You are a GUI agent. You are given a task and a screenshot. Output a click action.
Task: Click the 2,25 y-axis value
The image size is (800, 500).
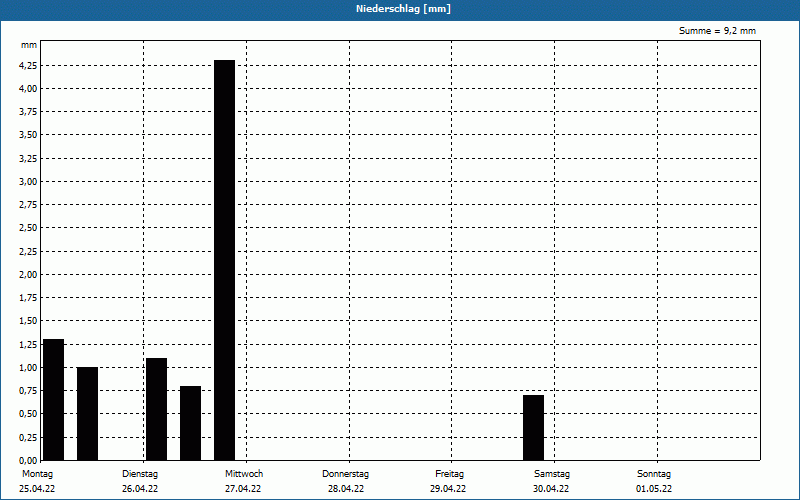tap(28, 251)
